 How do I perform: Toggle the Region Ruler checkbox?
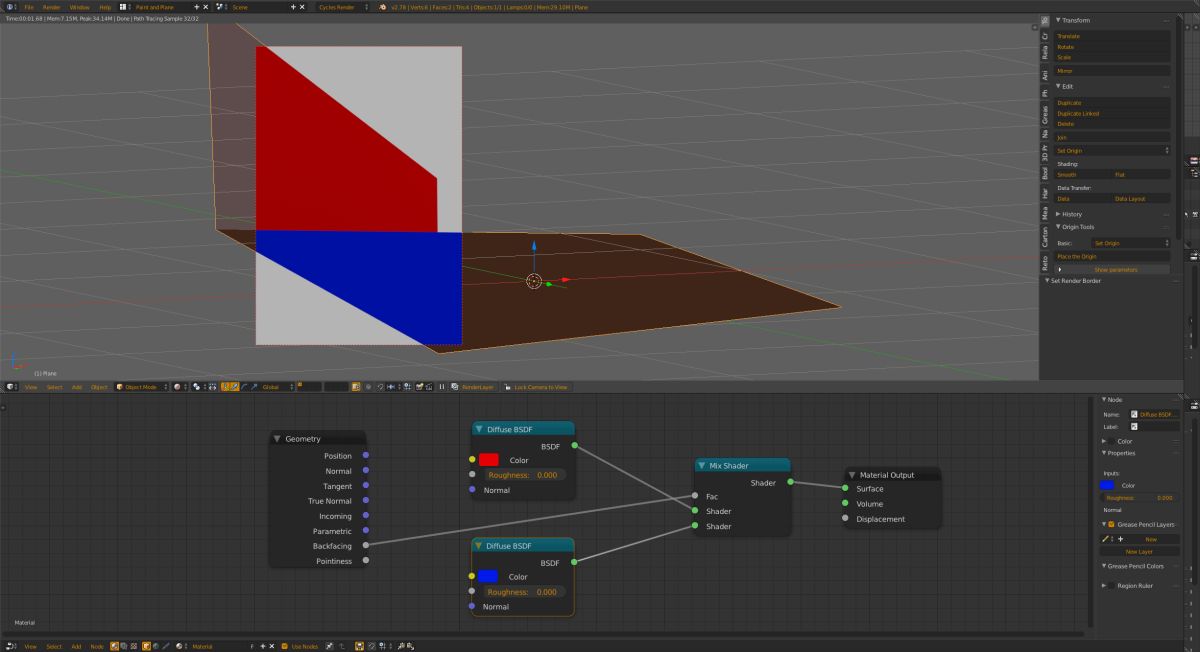[x=1112, y=586]
